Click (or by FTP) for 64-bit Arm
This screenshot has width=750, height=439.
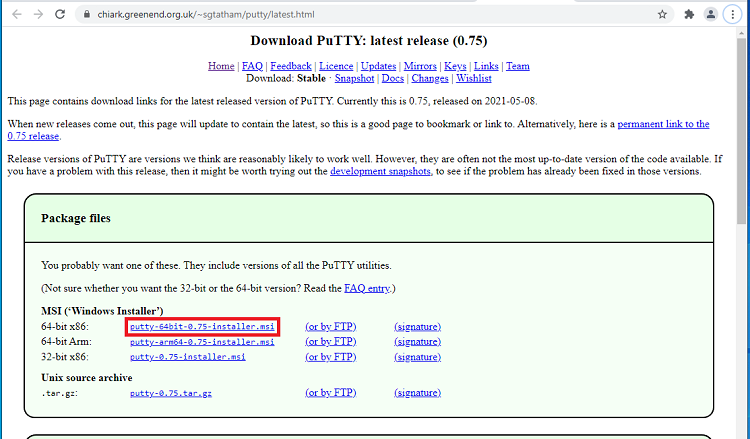[x=331, y=342]
